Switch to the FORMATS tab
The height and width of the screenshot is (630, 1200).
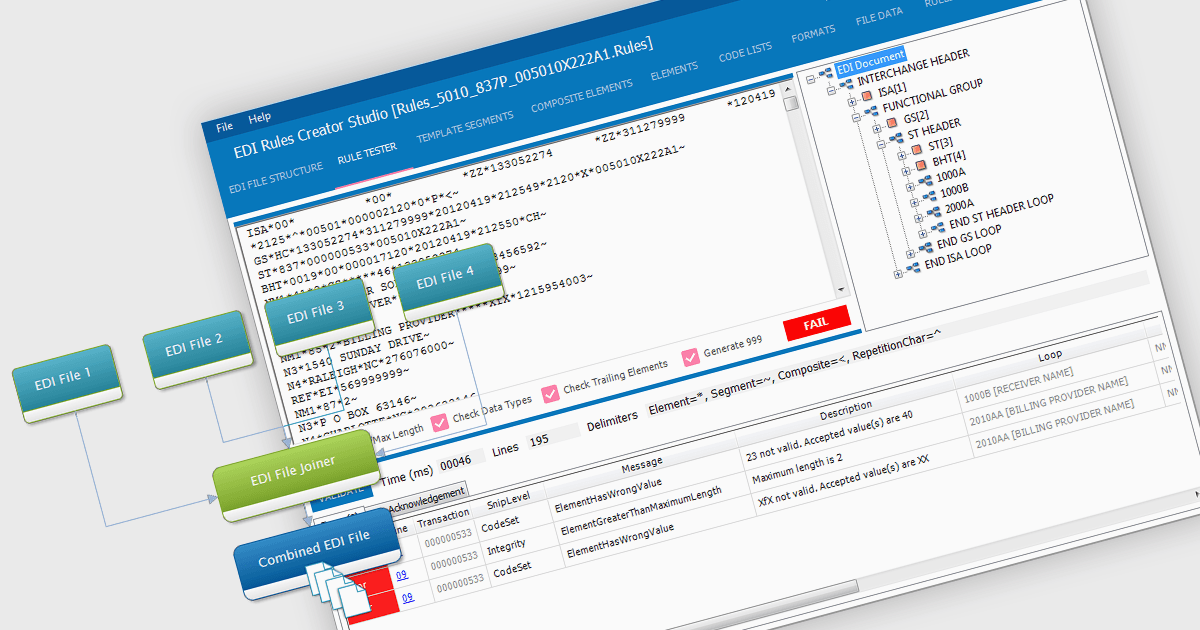point(813,34)
